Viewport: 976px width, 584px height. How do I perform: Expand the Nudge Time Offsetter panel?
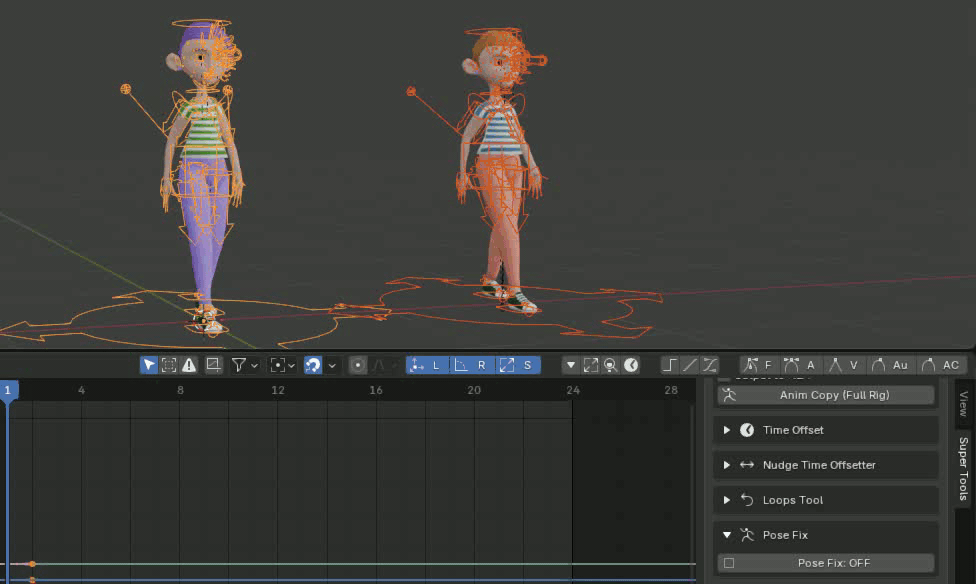click(726, 465)
